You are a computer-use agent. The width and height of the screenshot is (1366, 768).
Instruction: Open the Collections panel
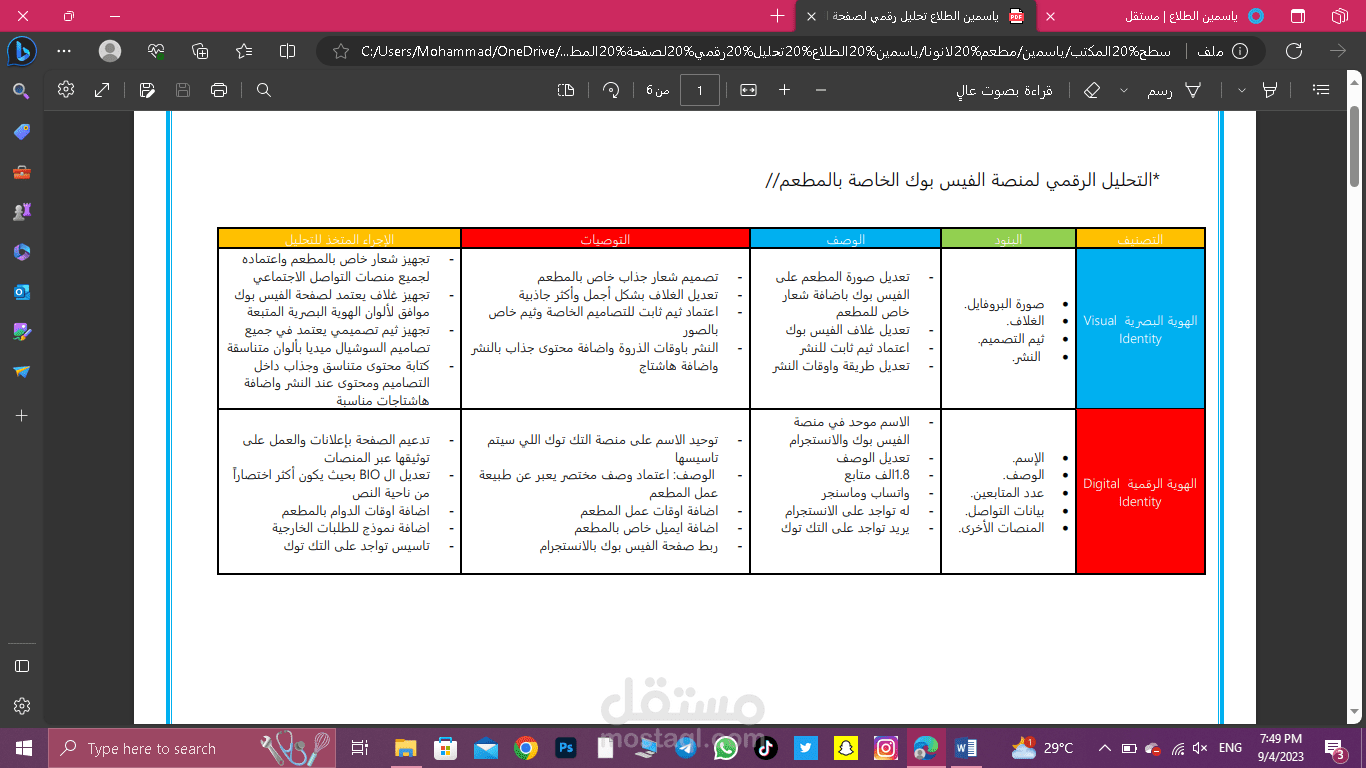pos(200,50)
